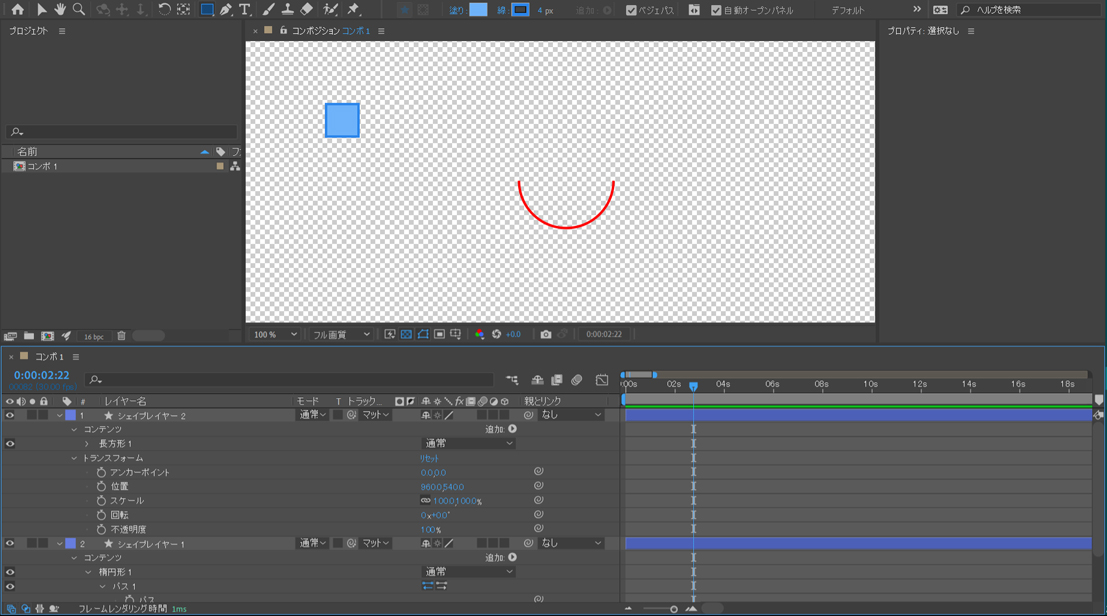Open the blue fill color swatch
This screenshot has width=1107, height=616.
pos(478,10)
